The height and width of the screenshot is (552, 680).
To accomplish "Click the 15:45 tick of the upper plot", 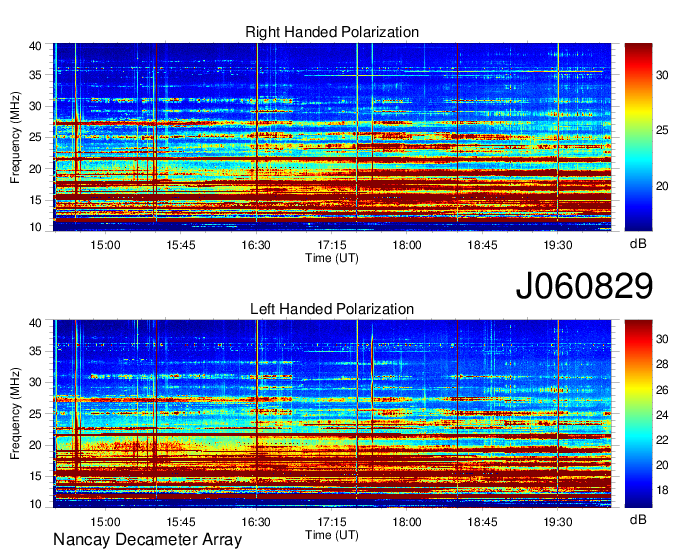I will [181, 245].
